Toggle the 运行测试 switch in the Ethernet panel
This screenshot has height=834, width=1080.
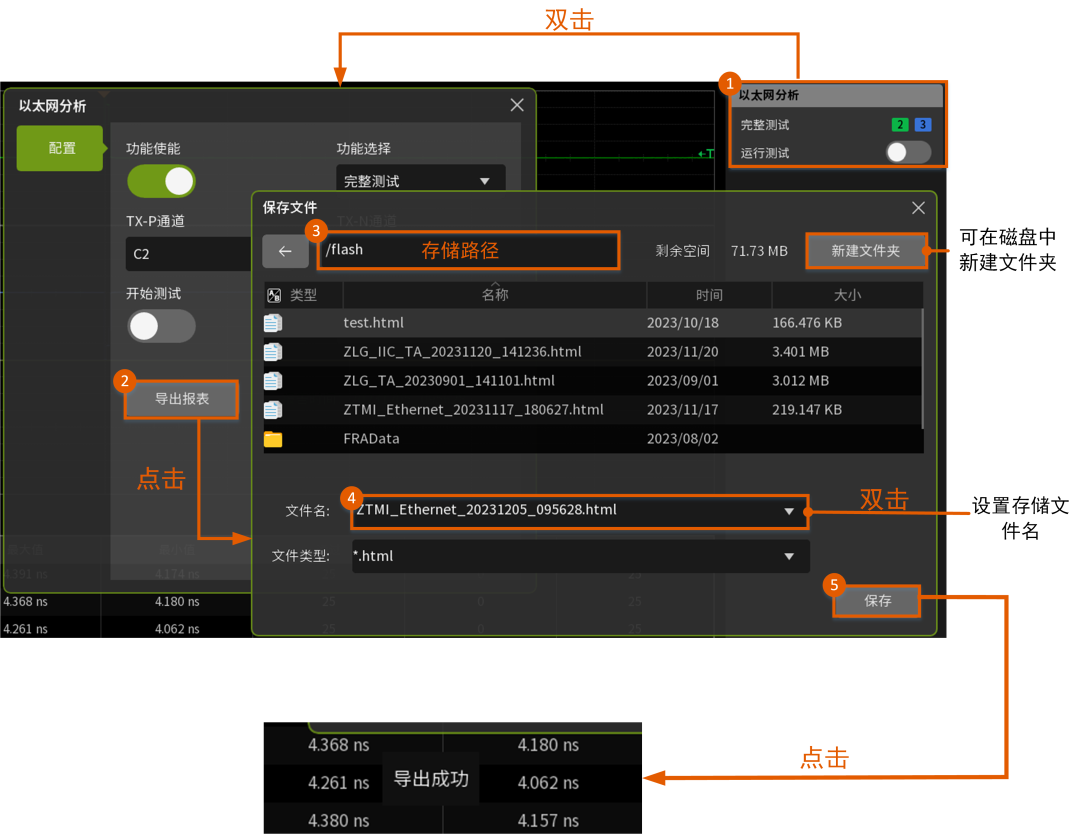click(x=907, y=151)
